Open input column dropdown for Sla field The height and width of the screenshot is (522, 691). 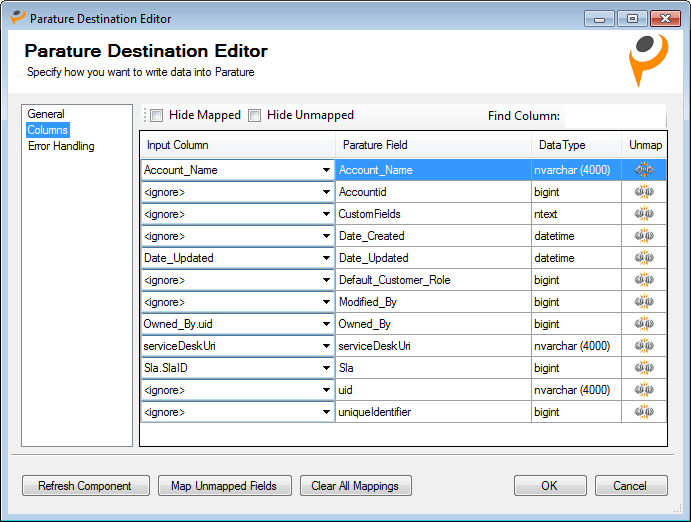(x=326, y=368)
